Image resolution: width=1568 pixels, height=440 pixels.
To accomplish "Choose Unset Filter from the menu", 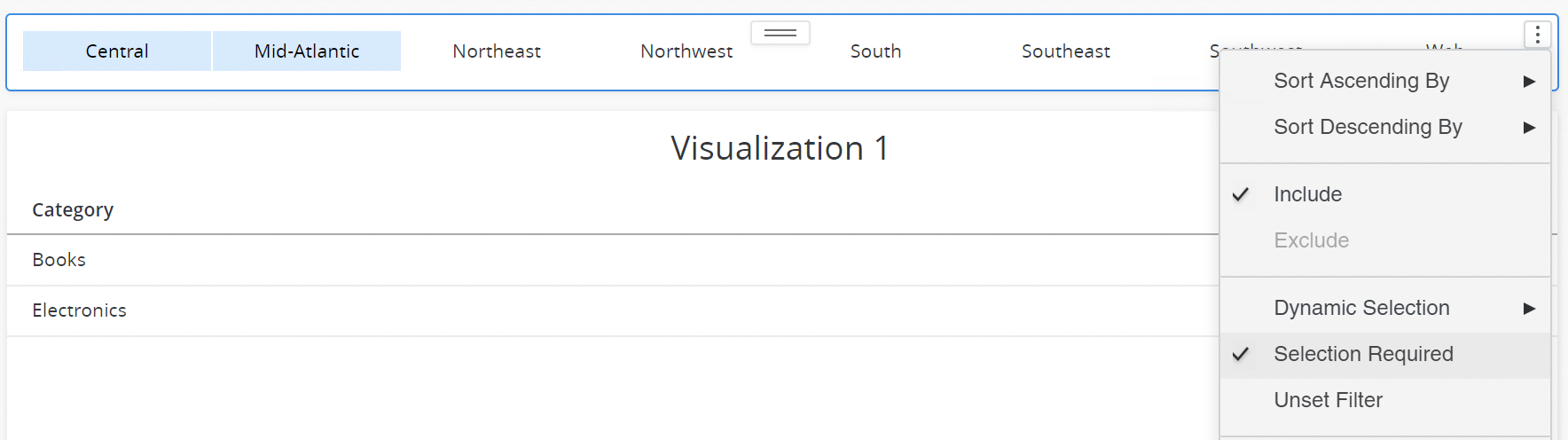I will (1328, 400).
